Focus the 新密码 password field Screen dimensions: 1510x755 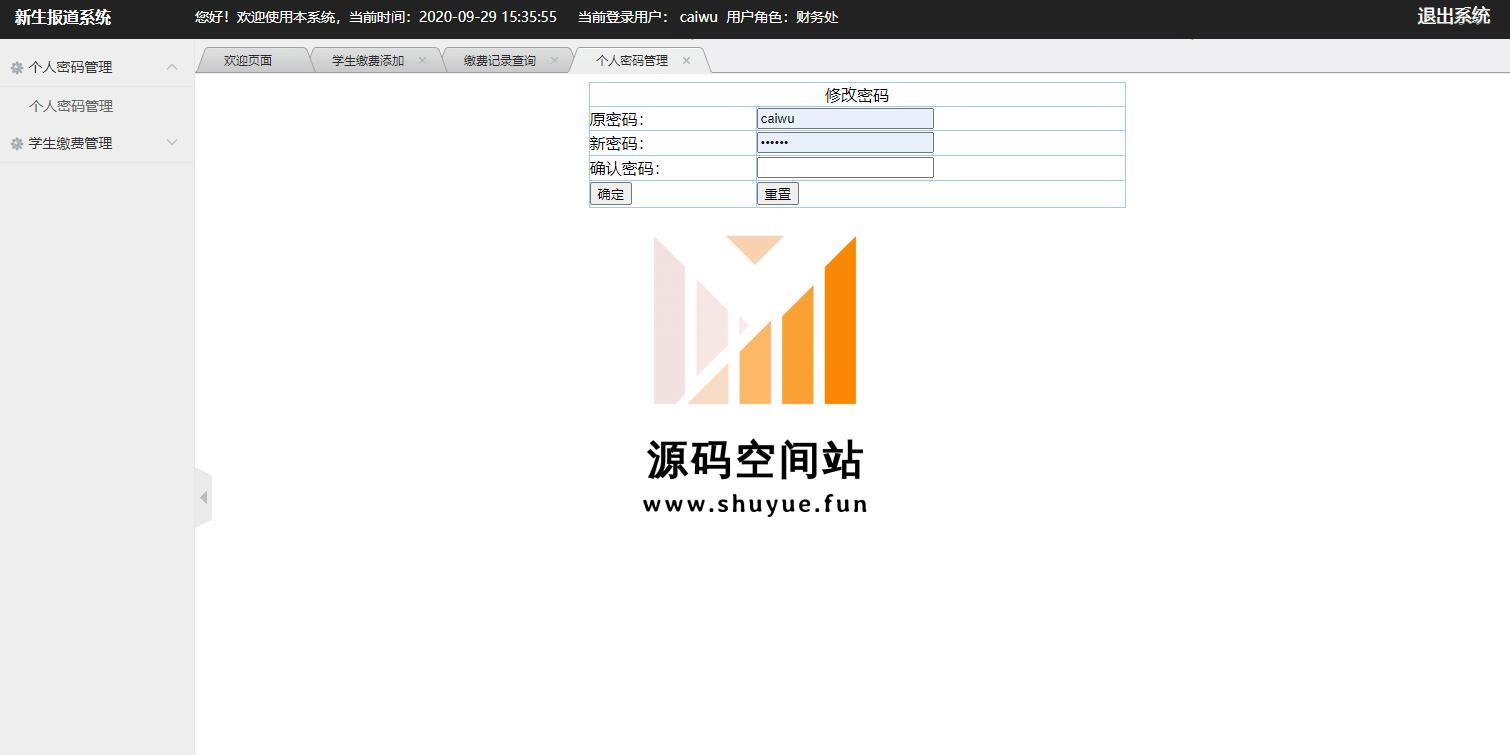pos(845,143)
